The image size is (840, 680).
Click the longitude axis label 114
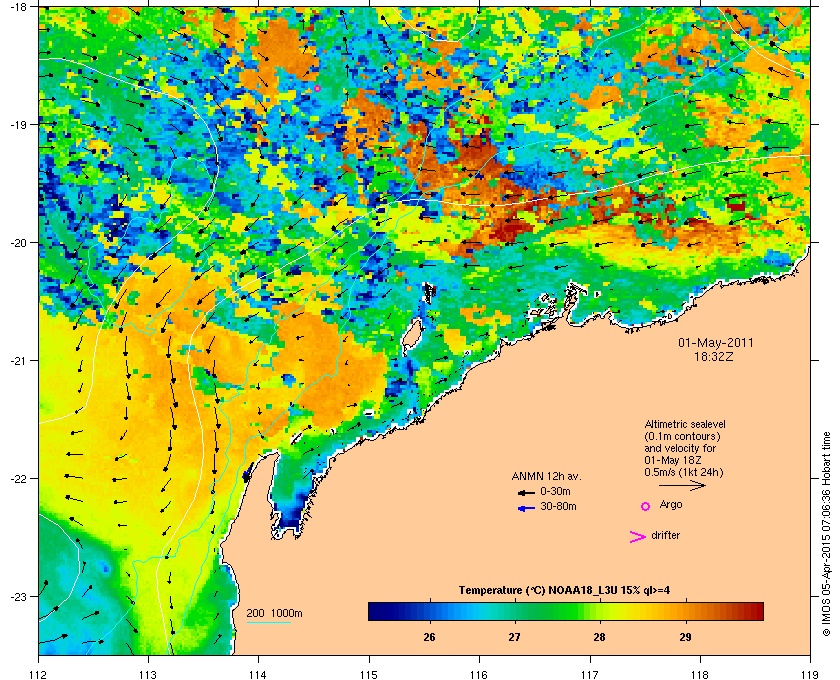coord(259,674)
